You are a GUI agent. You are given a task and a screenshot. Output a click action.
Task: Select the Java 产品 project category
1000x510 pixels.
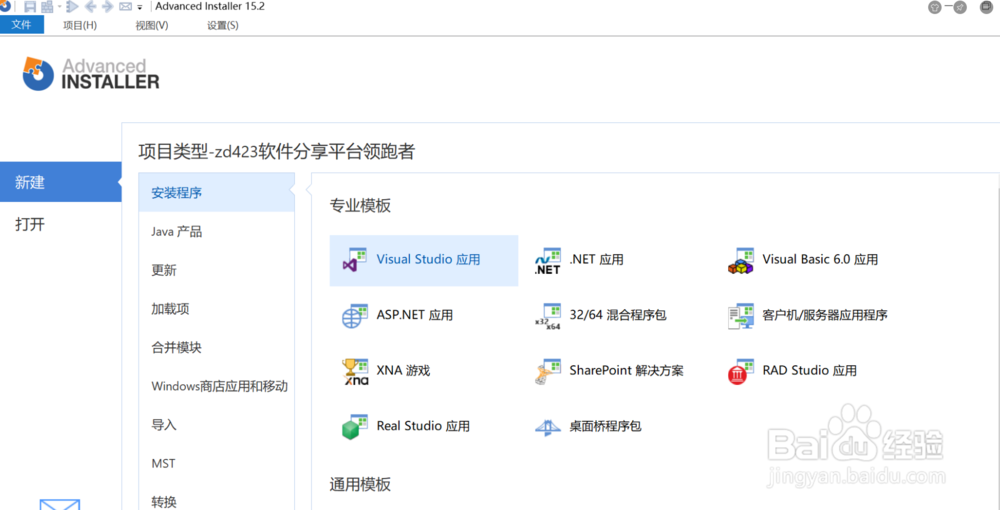click(x=216, y=231)
